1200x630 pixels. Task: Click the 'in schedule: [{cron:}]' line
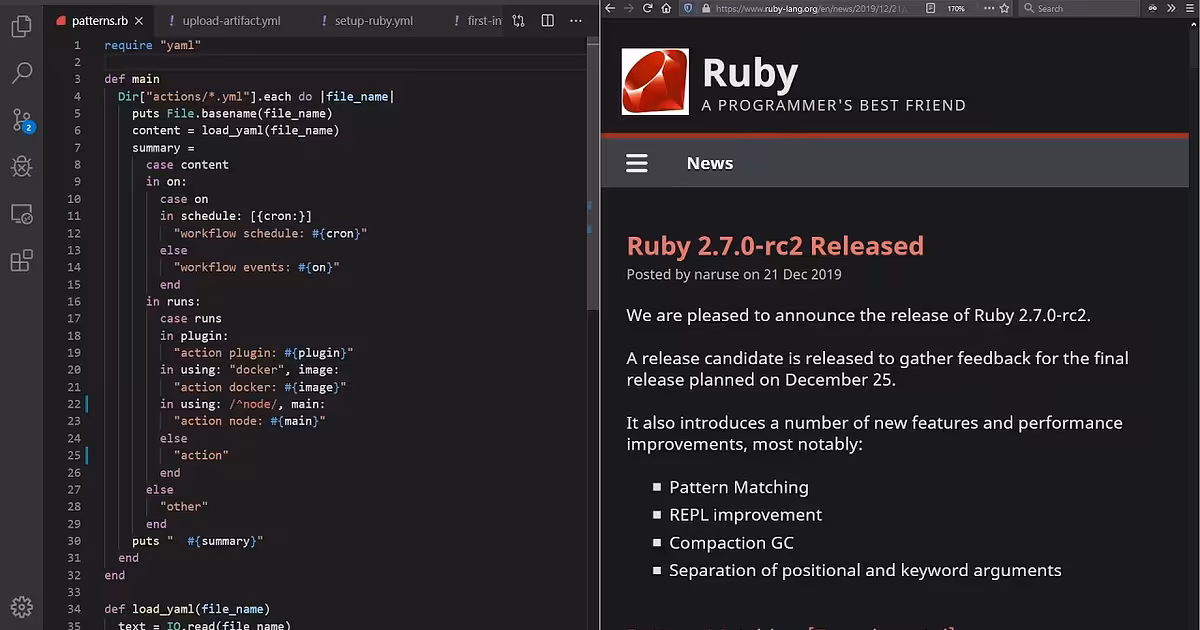(x=236, y=216)
